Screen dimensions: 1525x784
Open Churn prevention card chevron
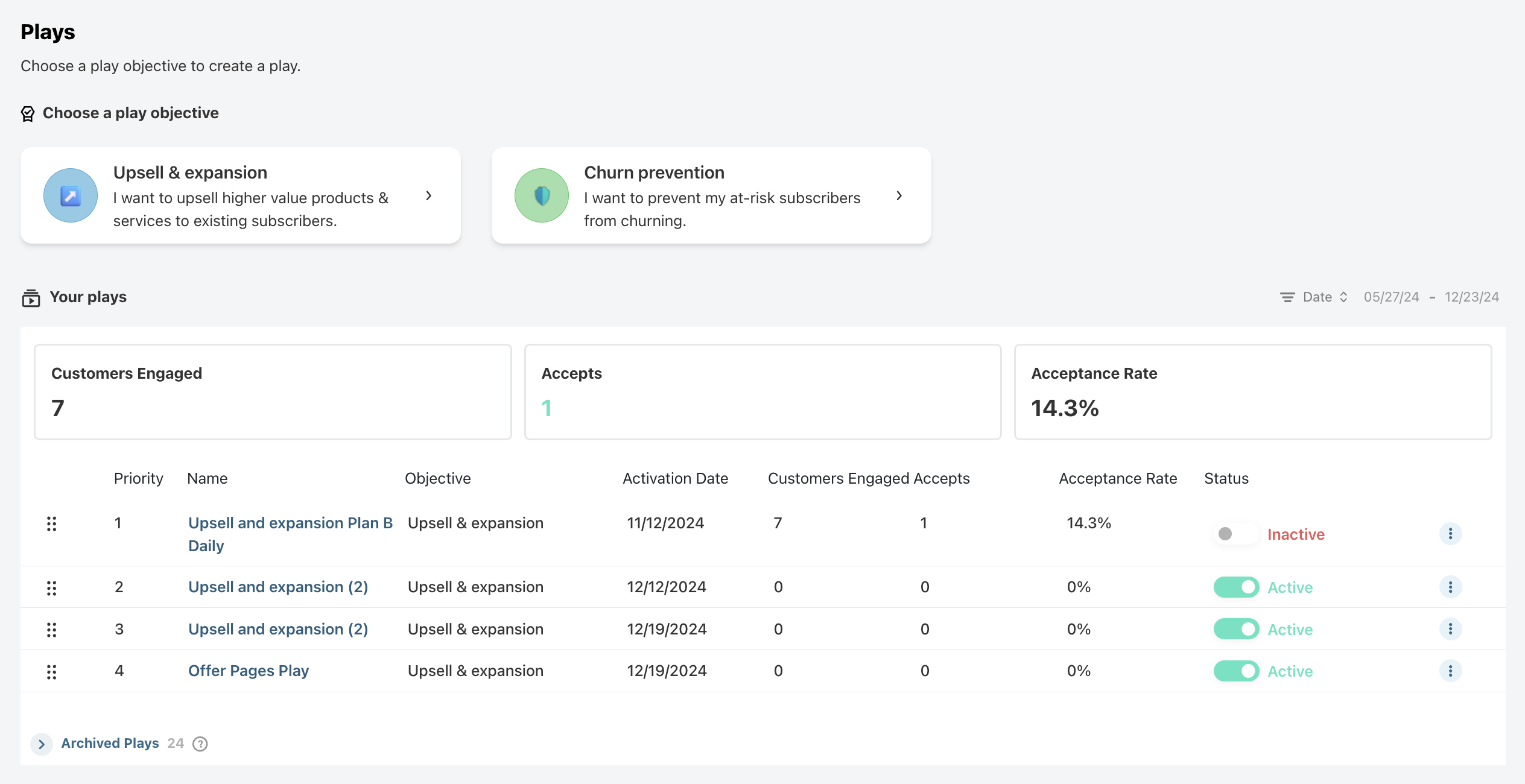pos(899,195)
